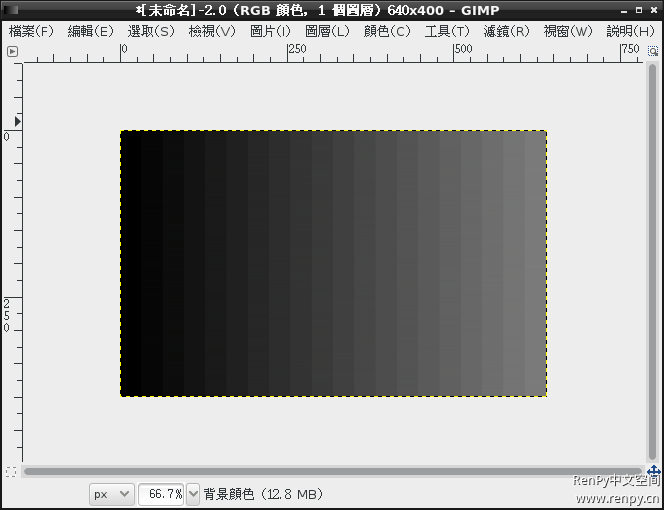
Task: Click the vertical scrollbar
Action: pyautogui.click(x=652, y=262)
